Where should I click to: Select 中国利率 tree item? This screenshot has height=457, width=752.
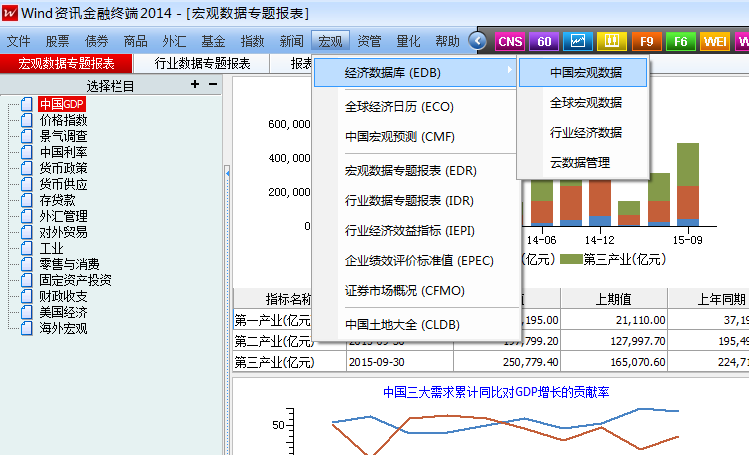pyautogui.click(x=63, y=152)
